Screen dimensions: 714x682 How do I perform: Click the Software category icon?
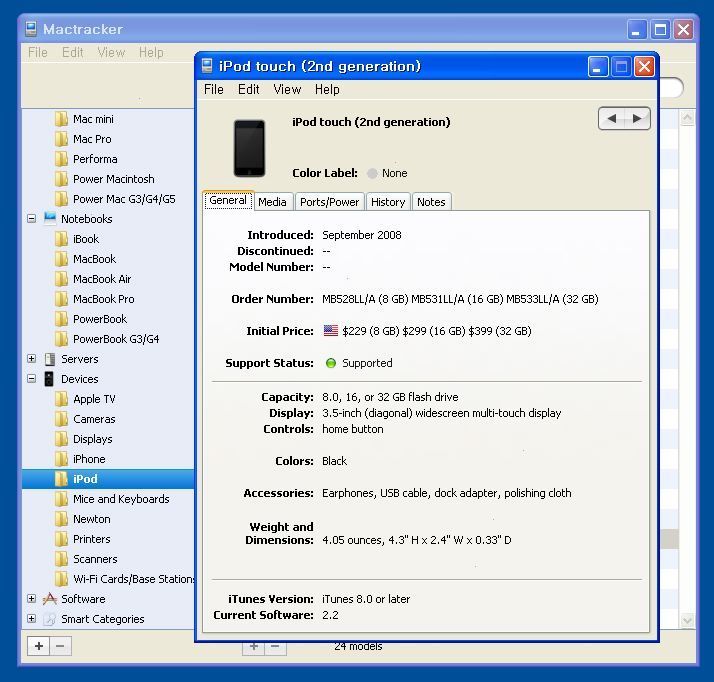click(50, 599)
